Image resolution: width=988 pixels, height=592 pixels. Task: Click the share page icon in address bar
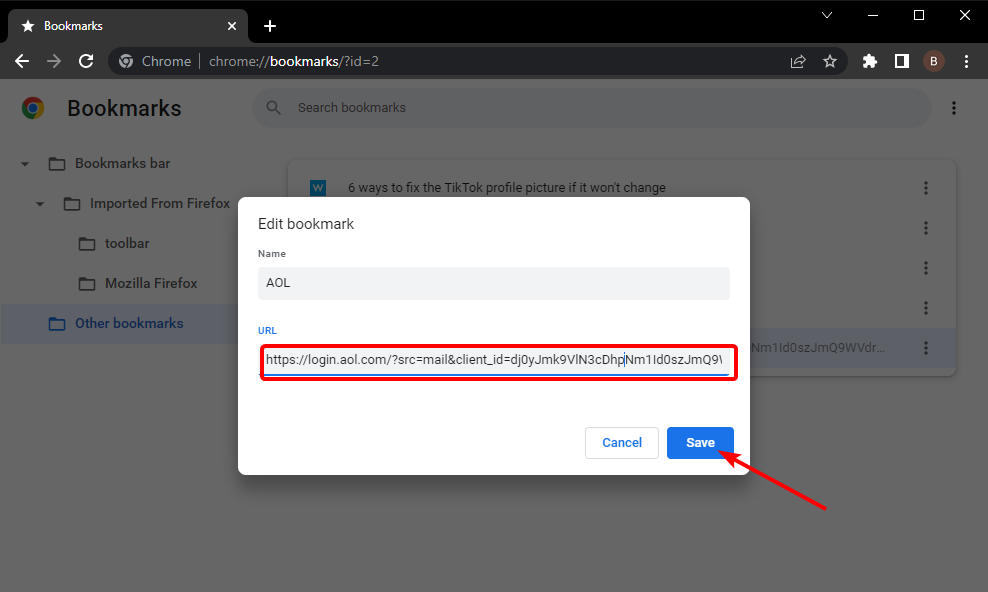[x=798, y=61]
